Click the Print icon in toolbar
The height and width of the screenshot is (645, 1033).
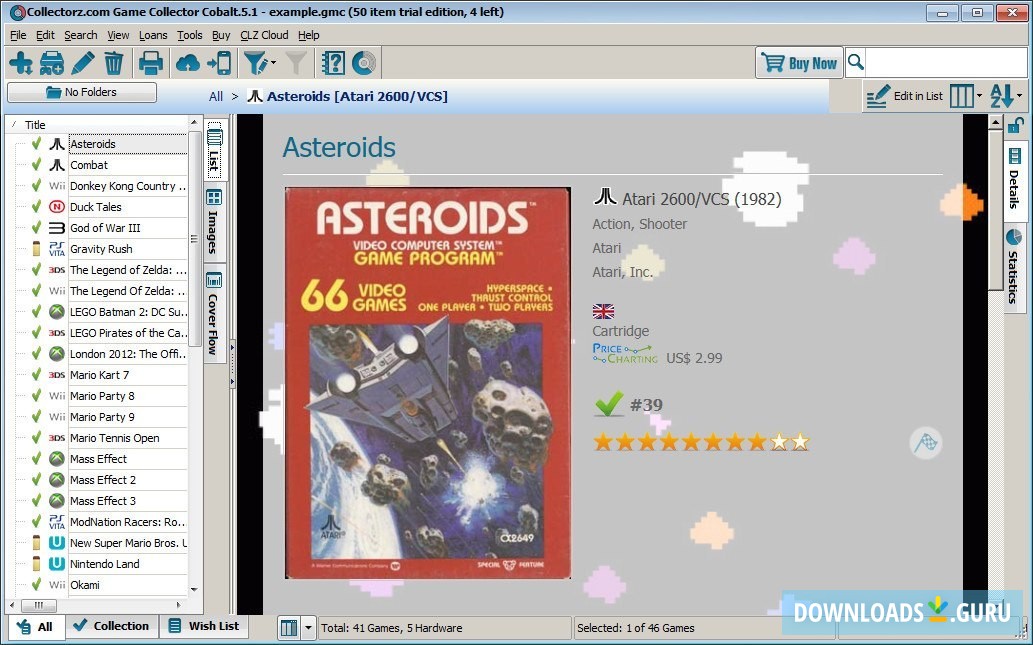150,63
